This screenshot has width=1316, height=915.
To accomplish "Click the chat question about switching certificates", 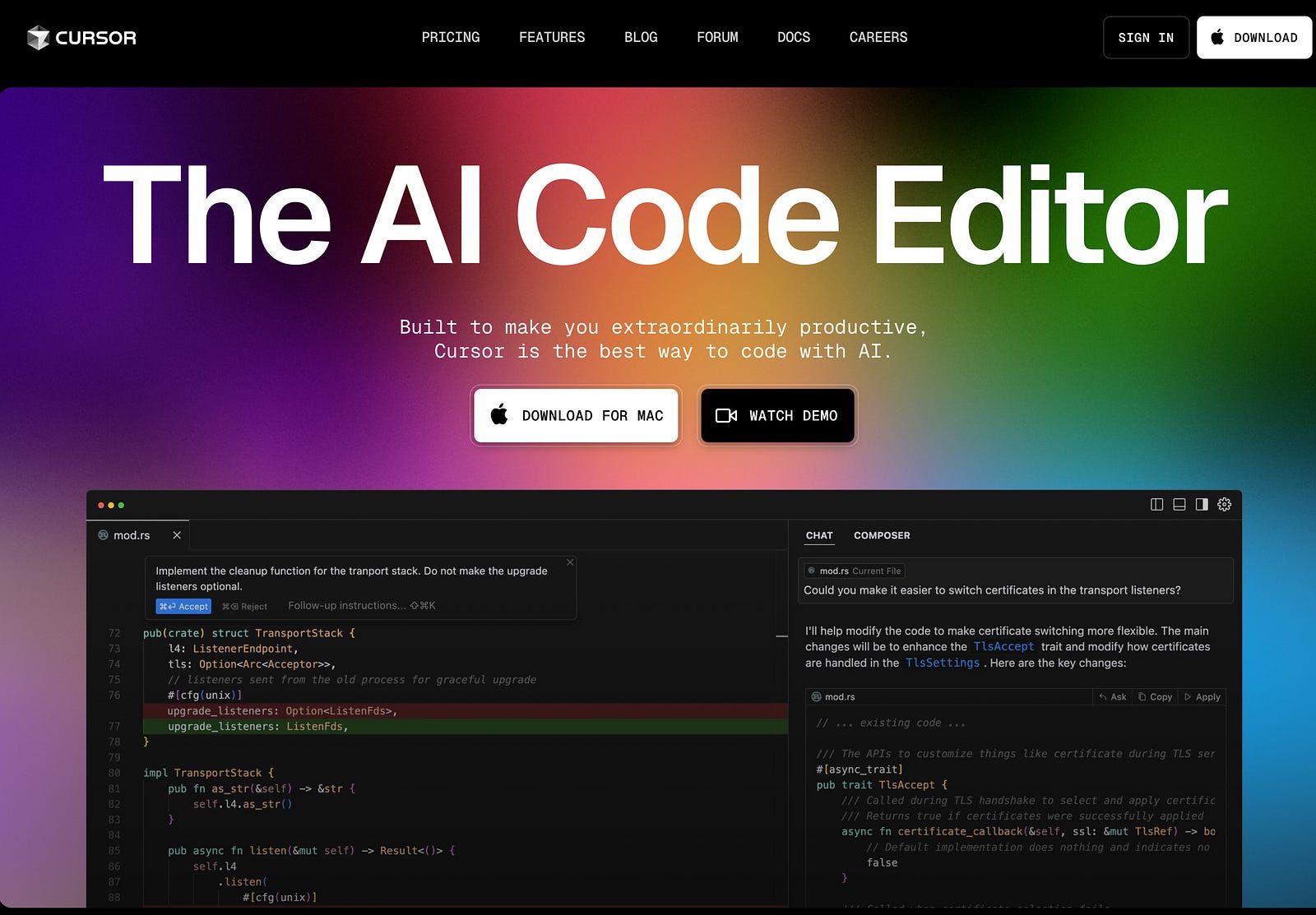I will [992, 590].
